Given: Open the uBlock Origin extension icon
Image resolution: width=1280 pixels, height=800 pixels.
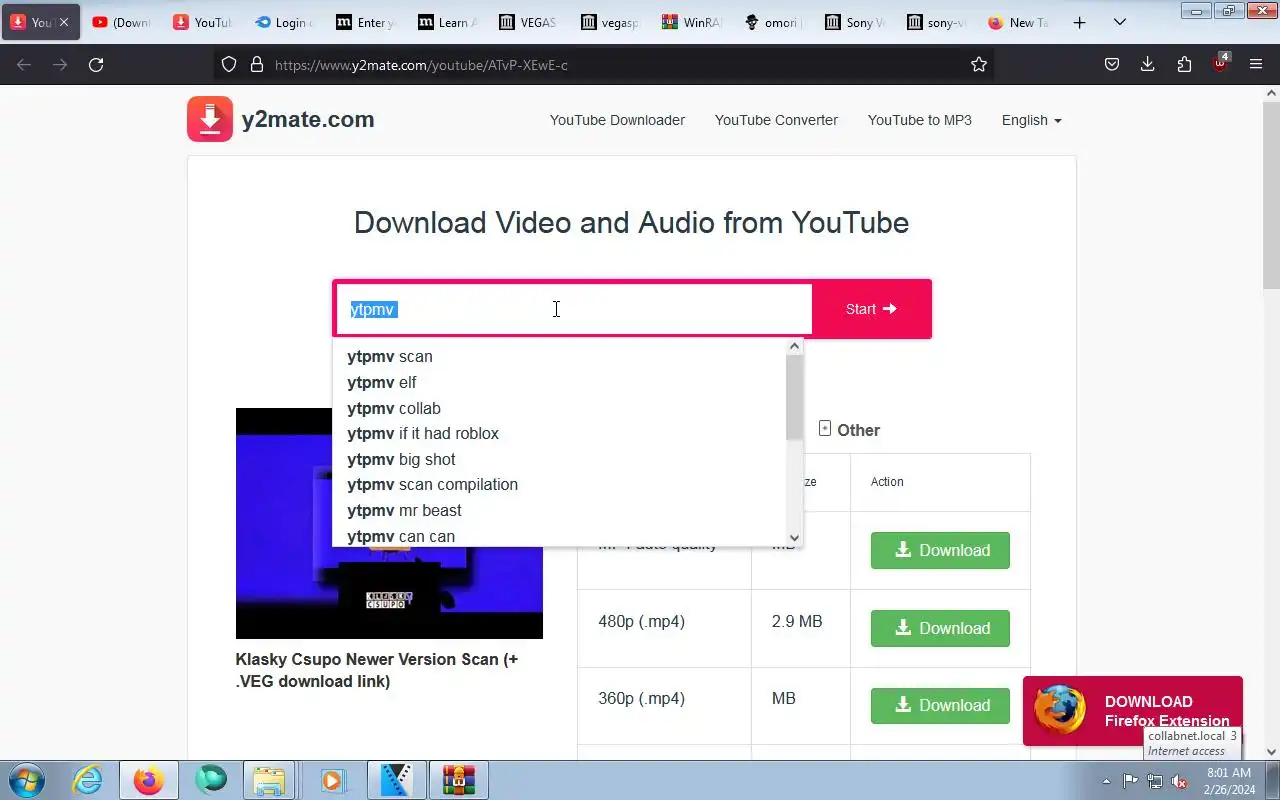Looking at the screenshot, I should pos(1220,63).
